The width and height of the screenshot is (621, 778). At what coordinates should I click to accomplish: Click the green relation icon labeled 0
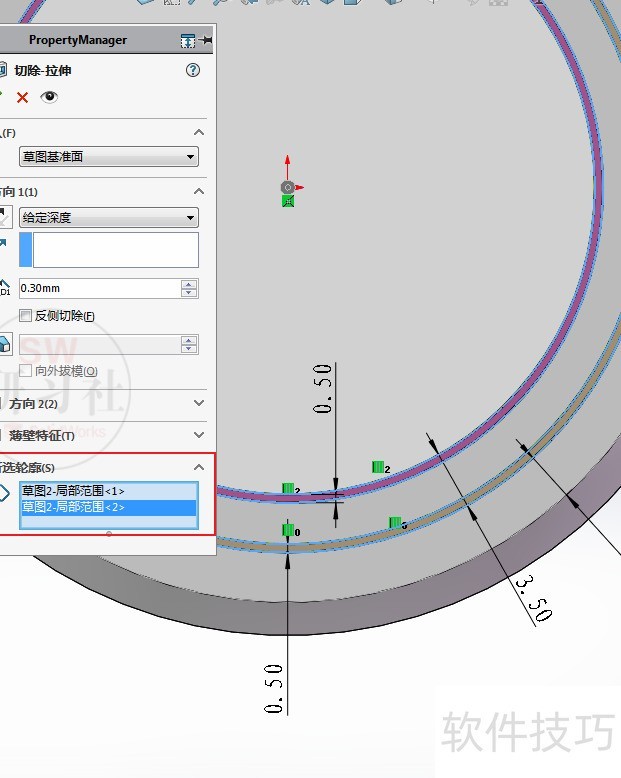click(288, 530)
